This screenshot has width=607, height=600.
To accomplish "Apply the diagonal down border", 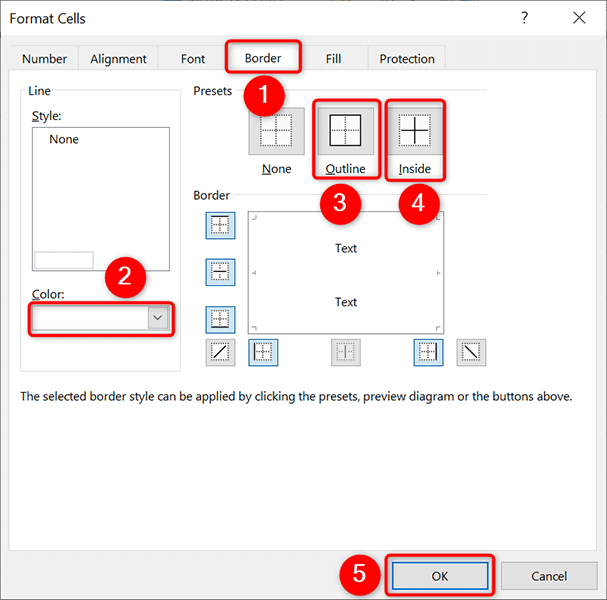I will (471, 352).
